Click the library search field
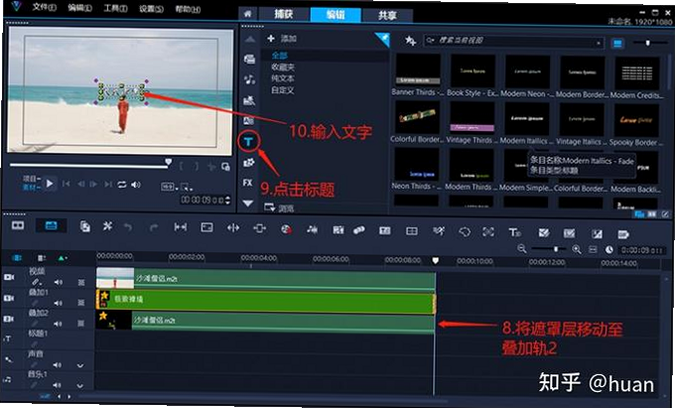 click(x=513, y=41)
